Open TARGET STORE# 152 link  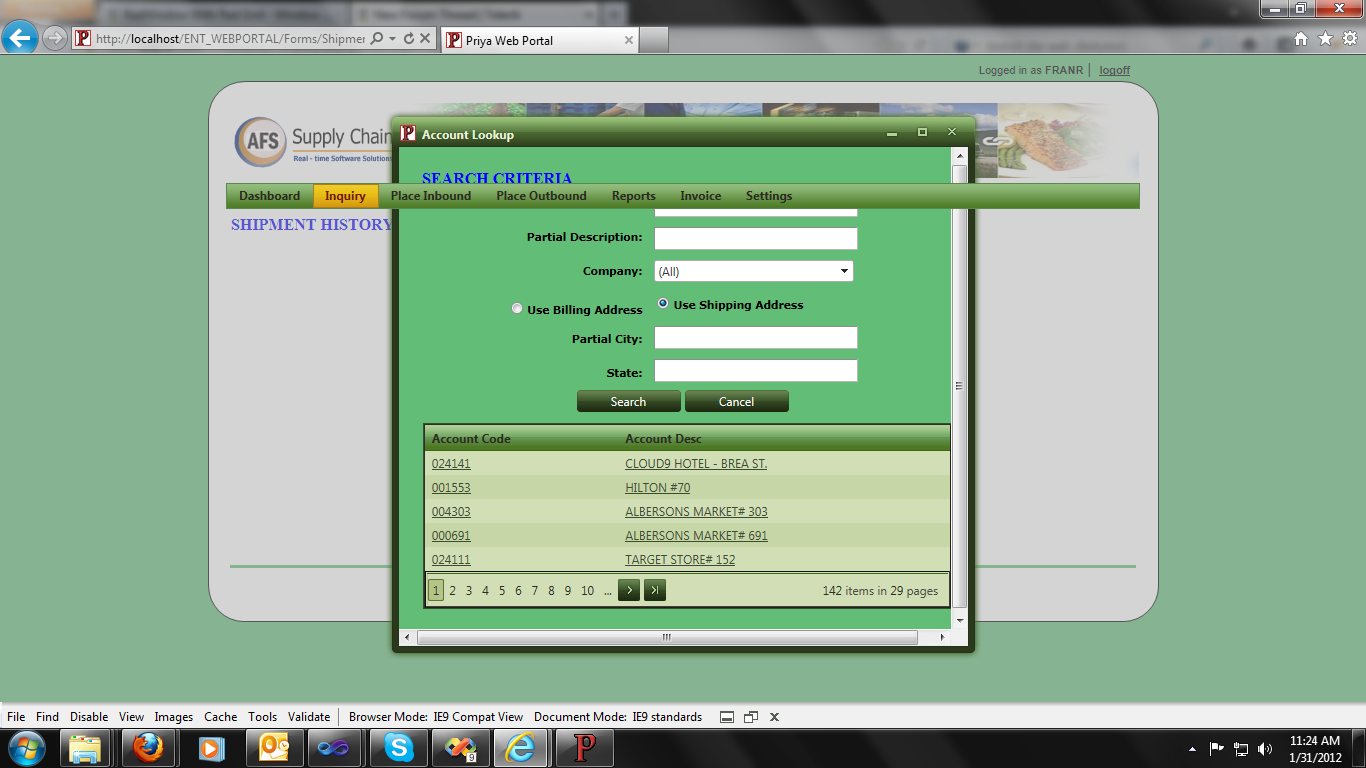pos(680,560)
